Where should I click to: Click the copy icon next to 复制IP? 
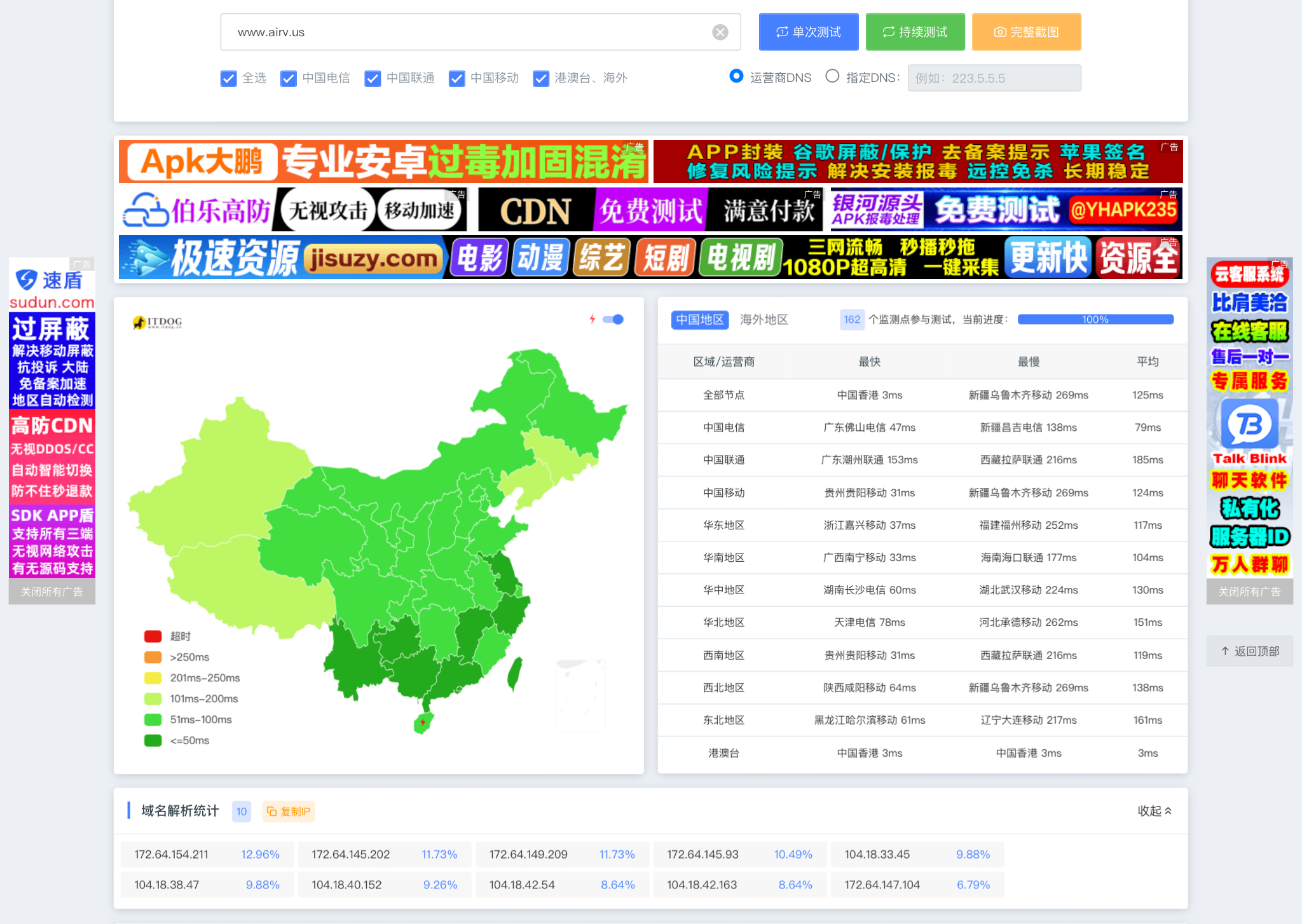coord(271,812)
